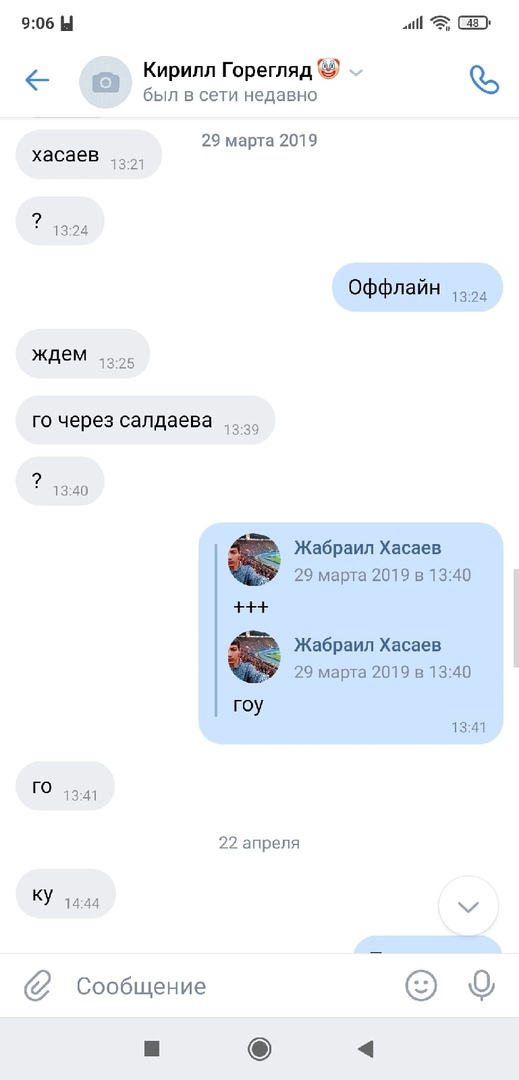Select the 'хасаев' message at 13:21

(89, 154)
